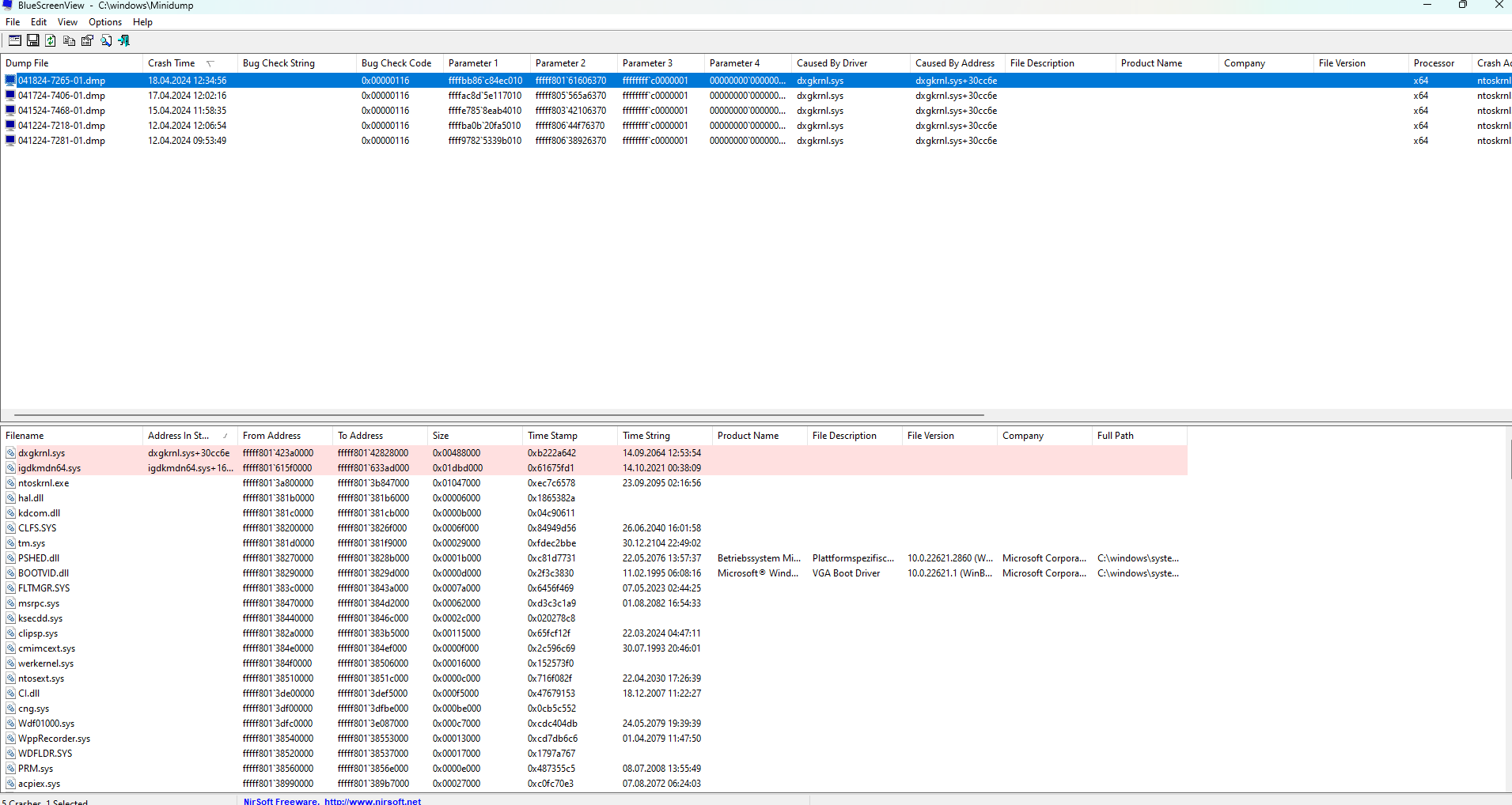The width and height of the screenshot is (1512, 805).
Task: Click the Exit door toolbar icon
Action: 124,40
